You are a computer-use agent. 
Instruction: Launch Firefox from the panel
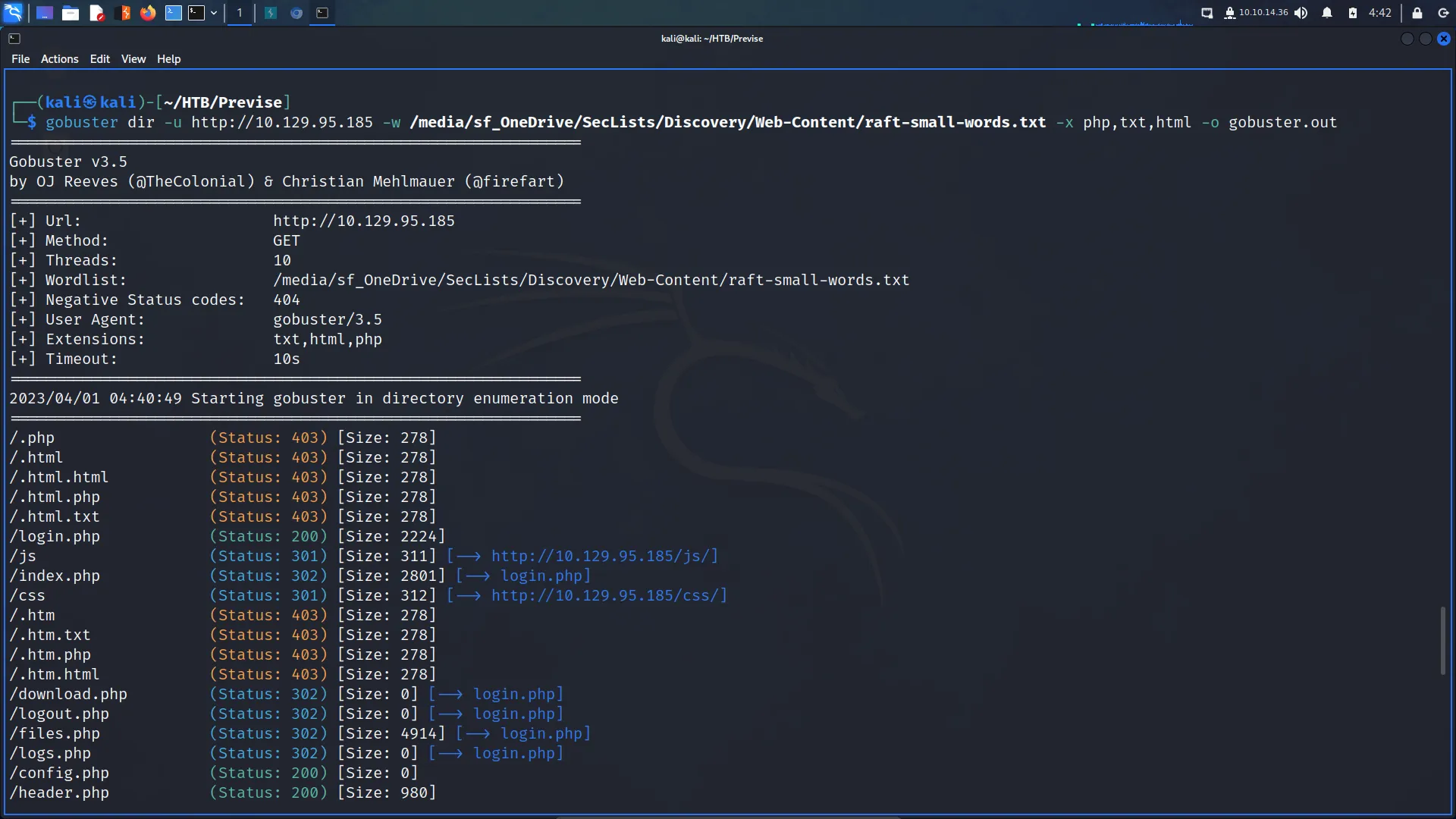tap(148, 13)
